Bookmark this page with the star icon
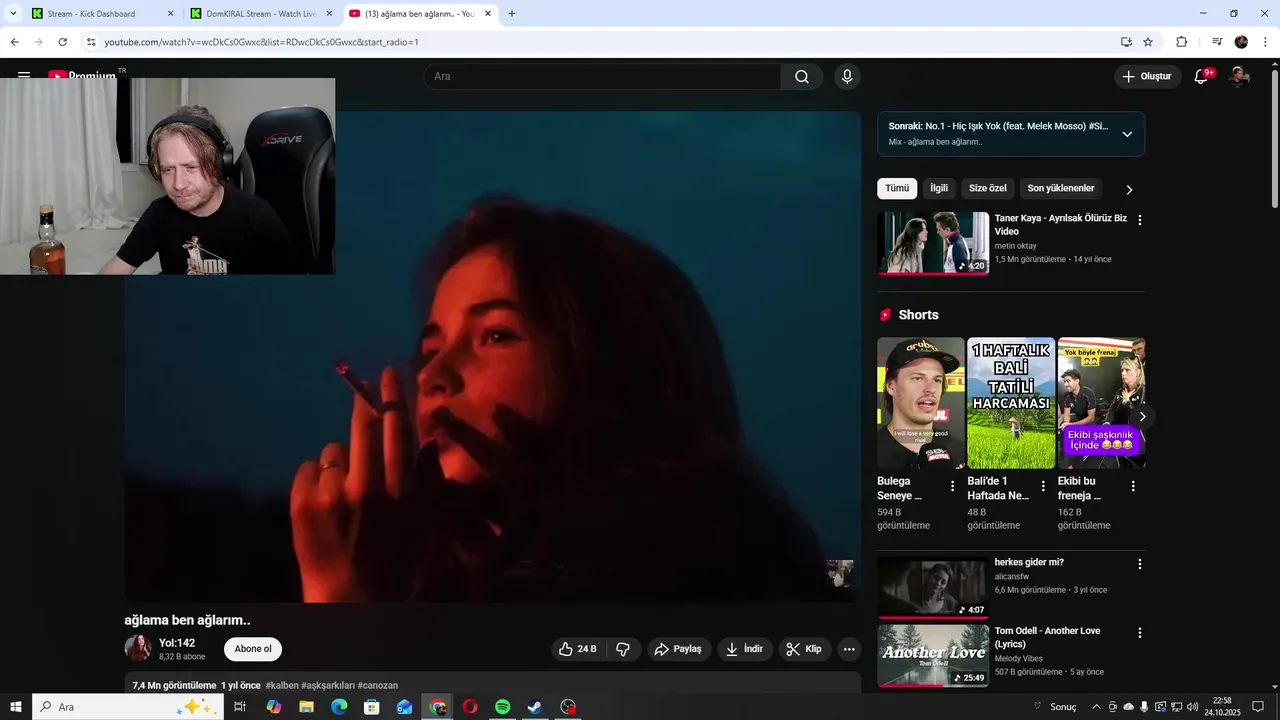The image size is (1280, 720). point(1148,42)
